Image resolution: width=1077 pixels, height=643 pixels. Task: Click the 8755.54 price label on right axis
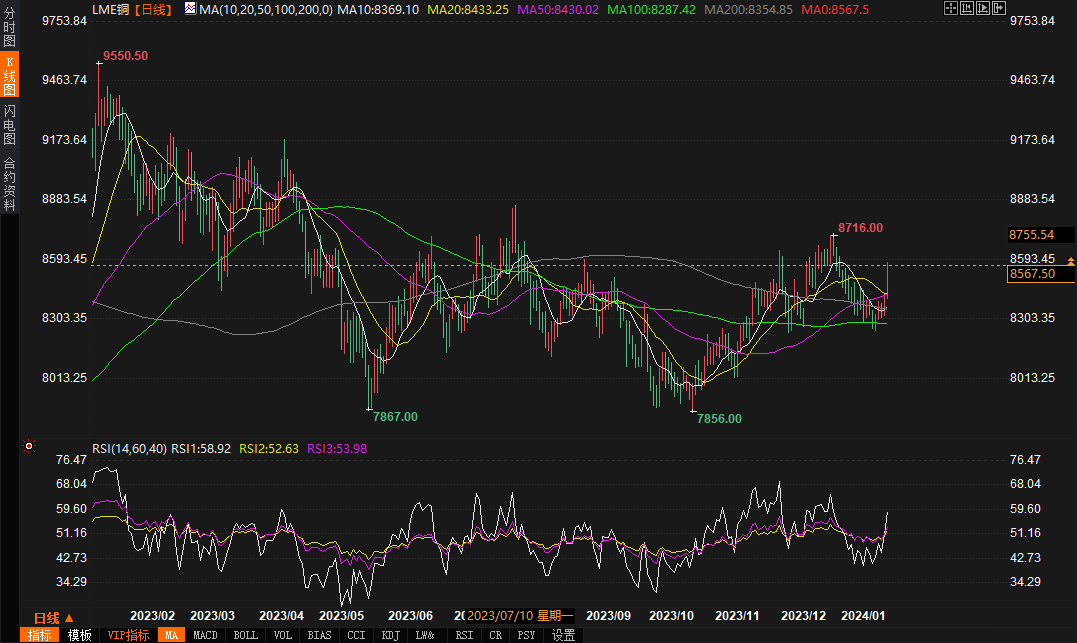coord(1032,235)
